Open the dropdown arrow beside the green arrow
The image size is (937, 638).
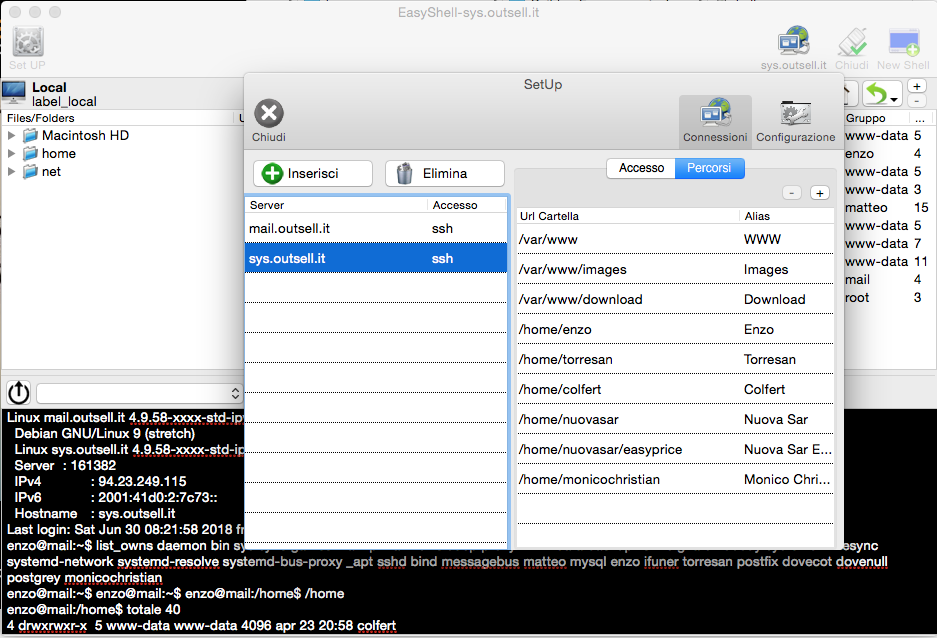coord(894,99)
